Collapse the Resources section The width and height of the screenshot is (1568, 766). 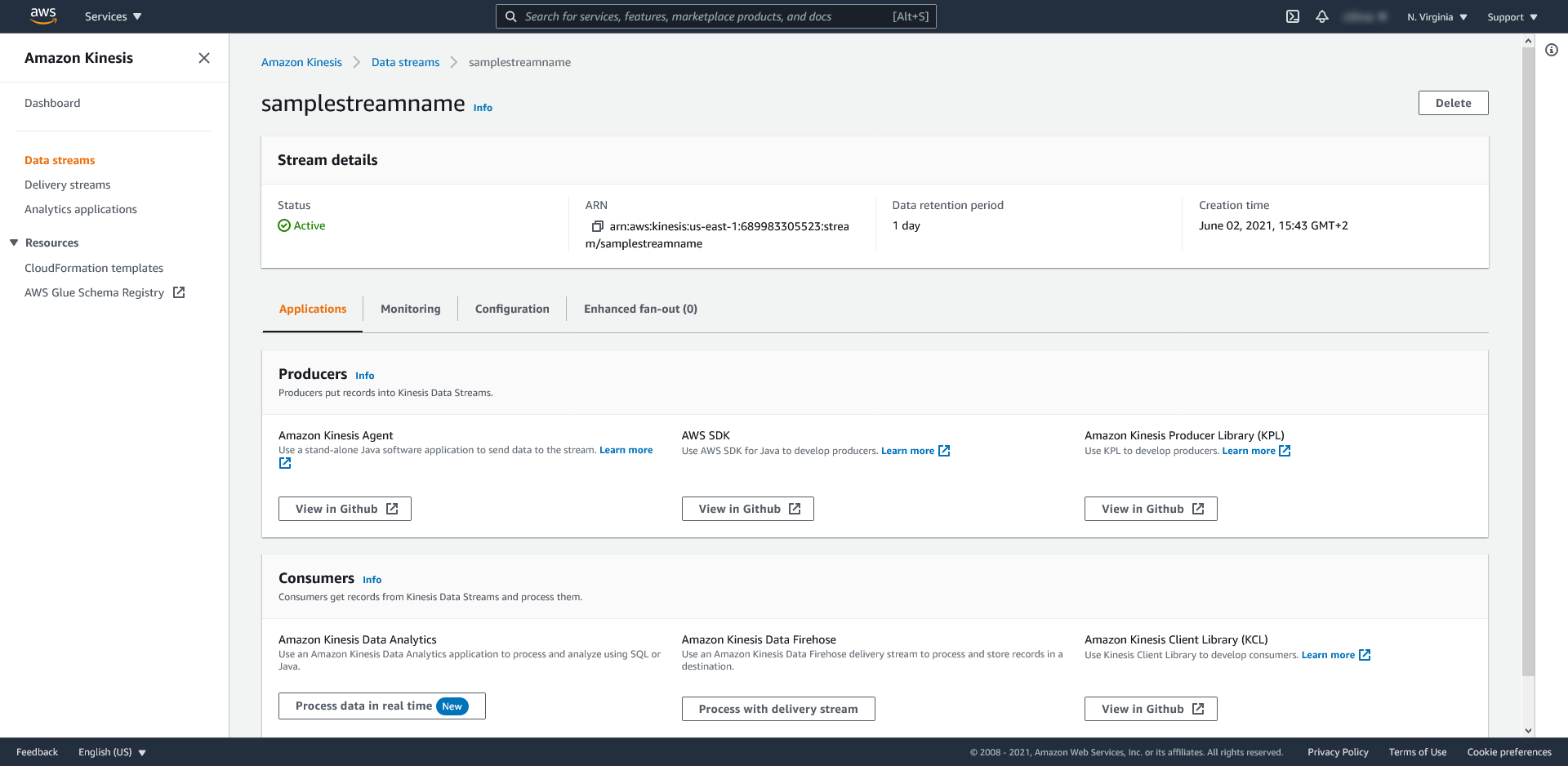click(x=14, y=243)
